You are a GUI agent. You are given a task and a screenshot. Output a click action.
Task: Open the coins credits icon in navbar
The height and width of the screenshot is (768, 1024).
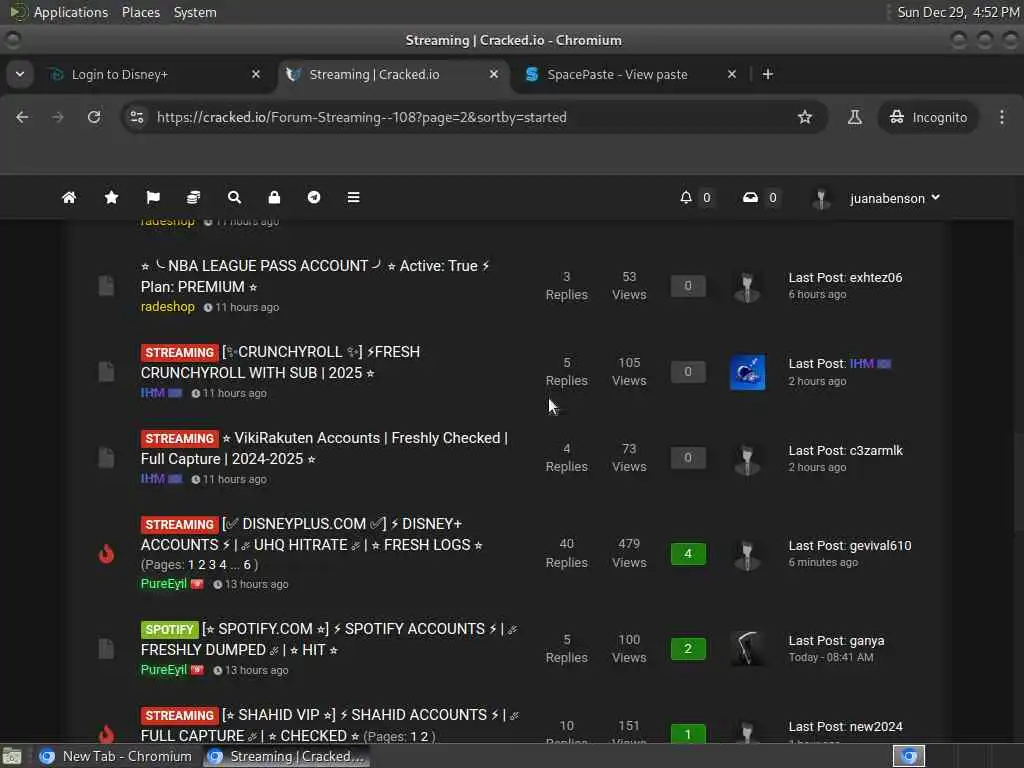coord(193,197)
